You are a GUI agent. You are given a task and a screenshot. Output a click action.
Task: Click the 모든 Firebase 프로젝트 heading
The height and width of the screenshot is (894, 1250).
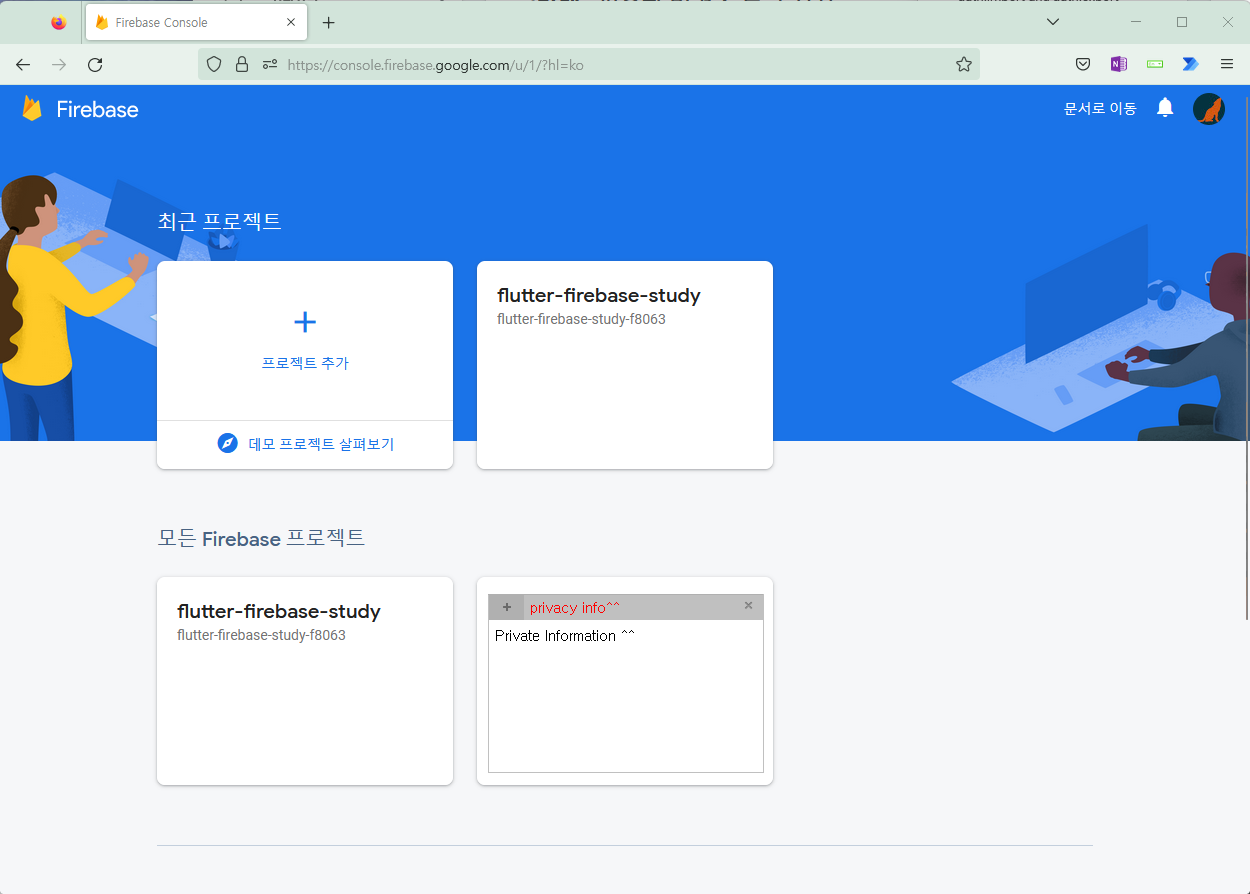click(x=261, y=538)
